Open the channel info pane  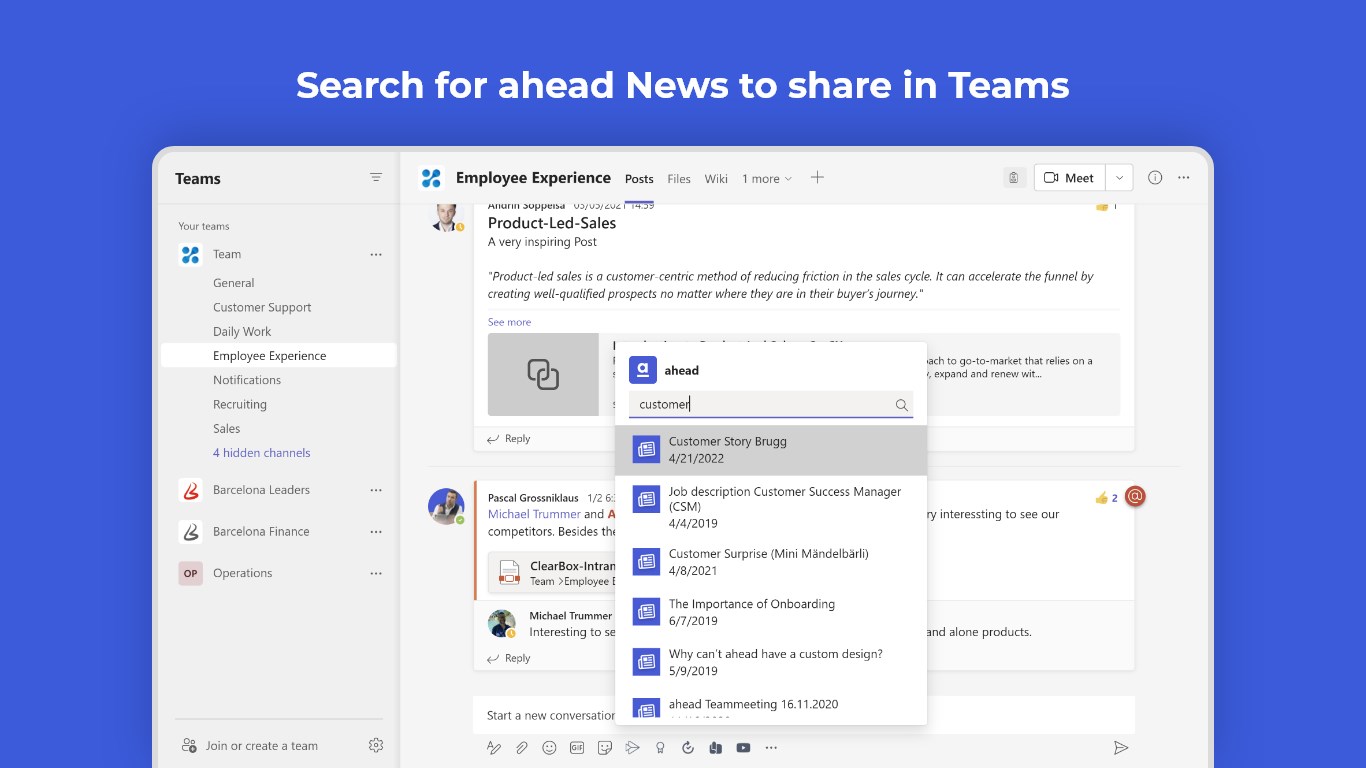point(1155,178)
